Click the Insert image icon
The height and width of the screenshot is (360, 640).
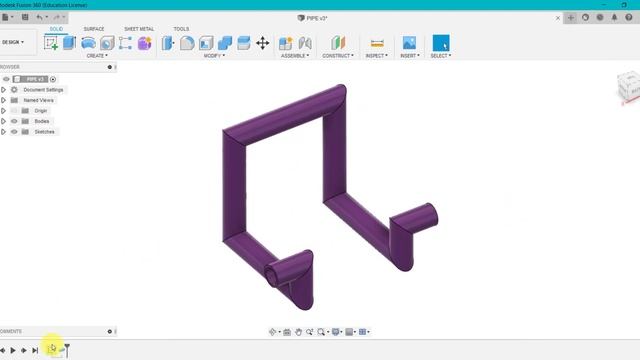point(409,43)
